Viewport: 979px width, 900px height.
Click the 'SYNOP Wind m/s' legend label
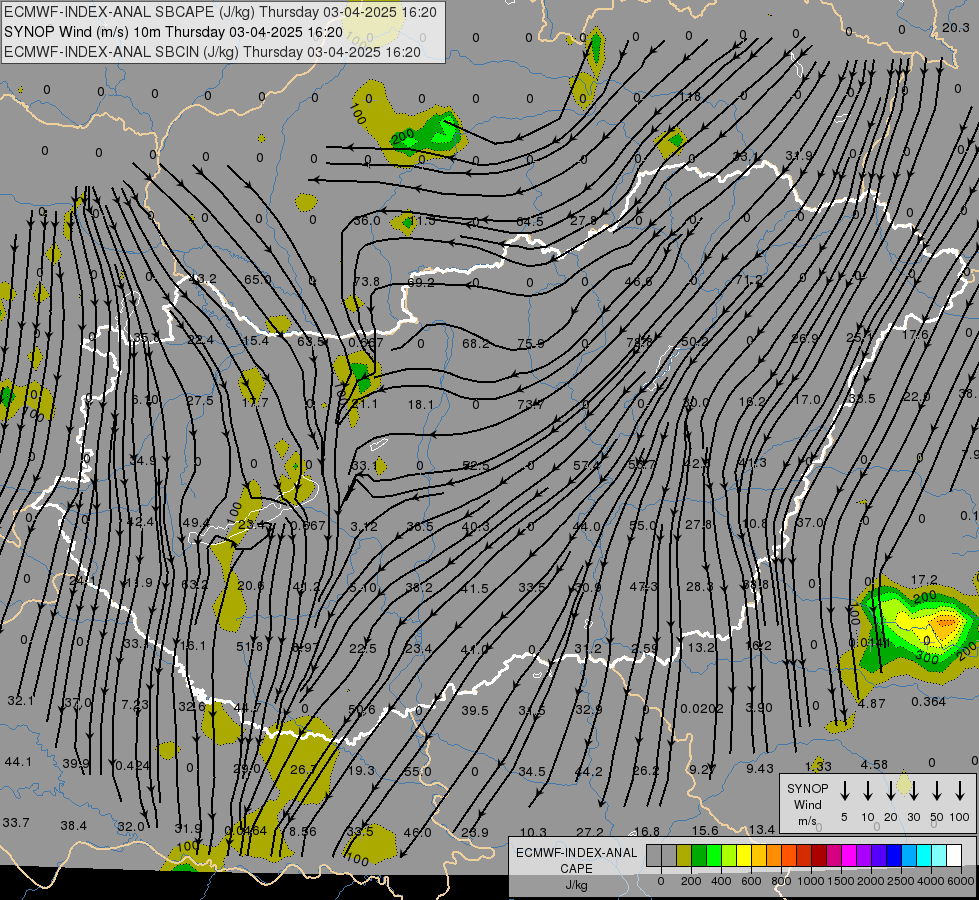807,804
